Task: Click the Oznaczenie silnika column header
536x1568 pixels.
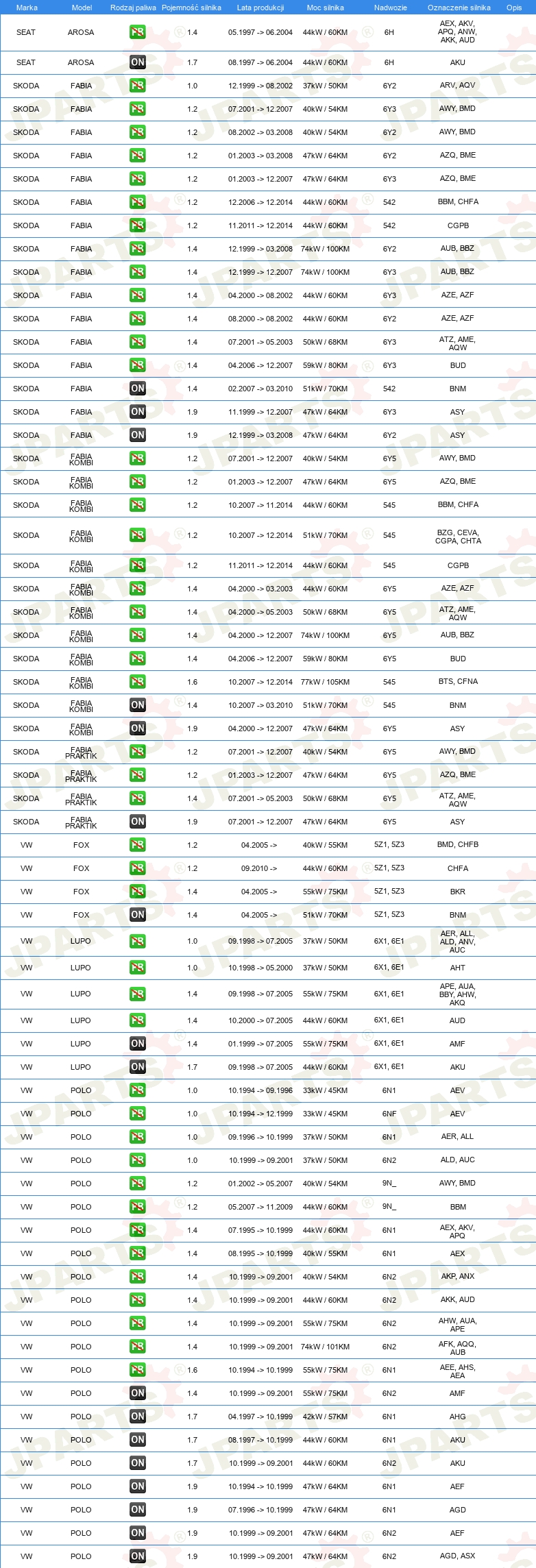Action: coord(459,8)
